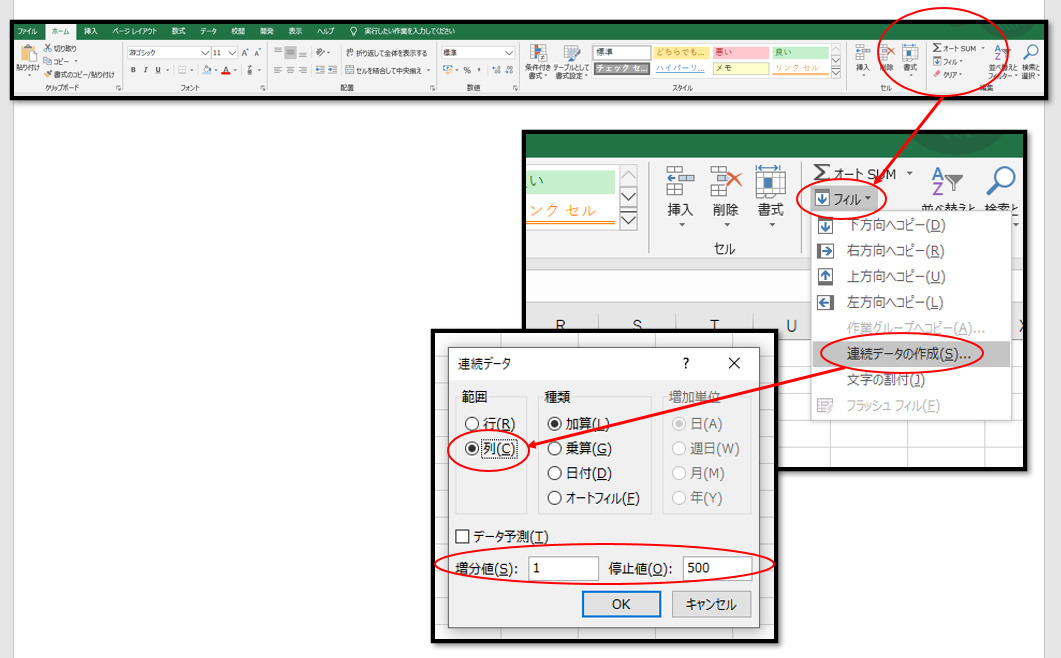Click Format as Table (テーブルとして書式設定) icon
Image resolution: width=1061 pixels, height=658 pixels.
[x=571, y=55]
